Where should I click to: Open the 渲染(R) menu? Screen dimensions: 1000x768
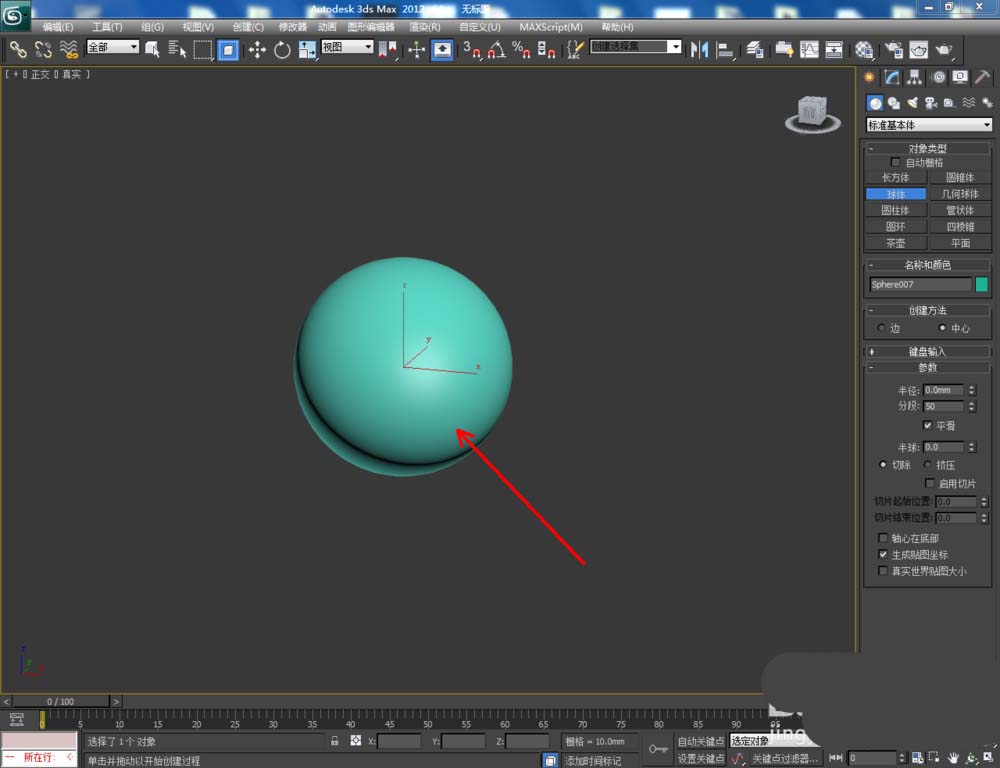[x=424, y=27]
